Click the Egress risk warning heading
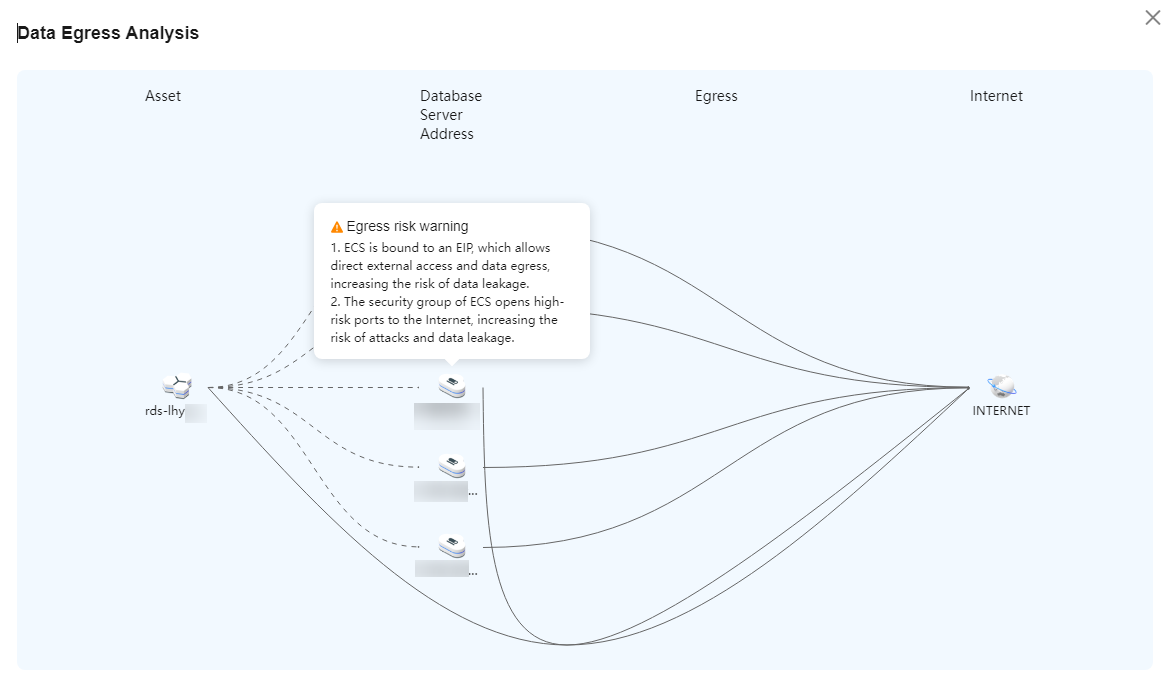Image resolution: width=1170 pixels, height=674 pixels. (x=407, y=226)
